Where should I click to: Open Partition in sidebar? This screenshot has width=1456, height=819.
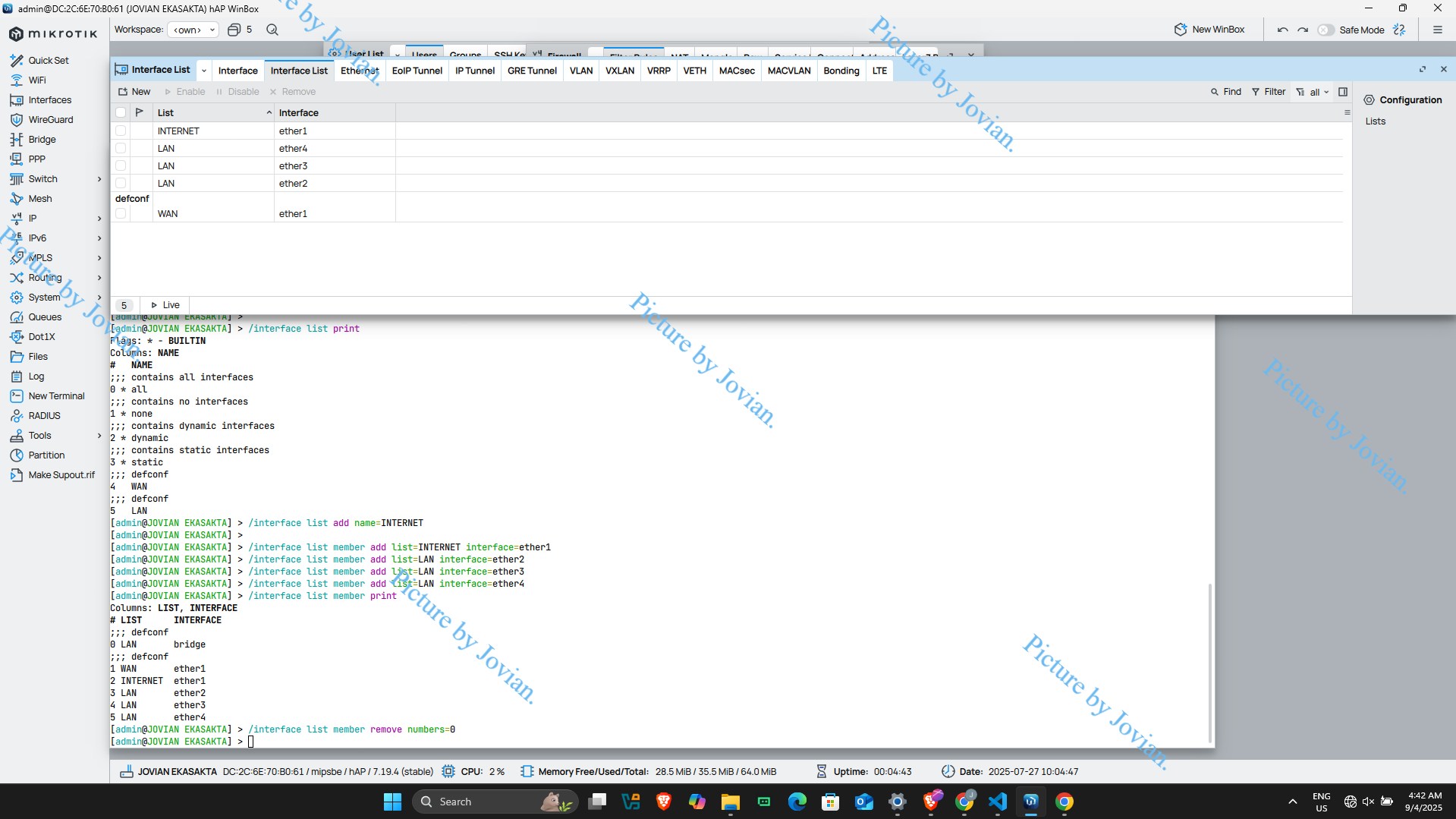(46, 455)
